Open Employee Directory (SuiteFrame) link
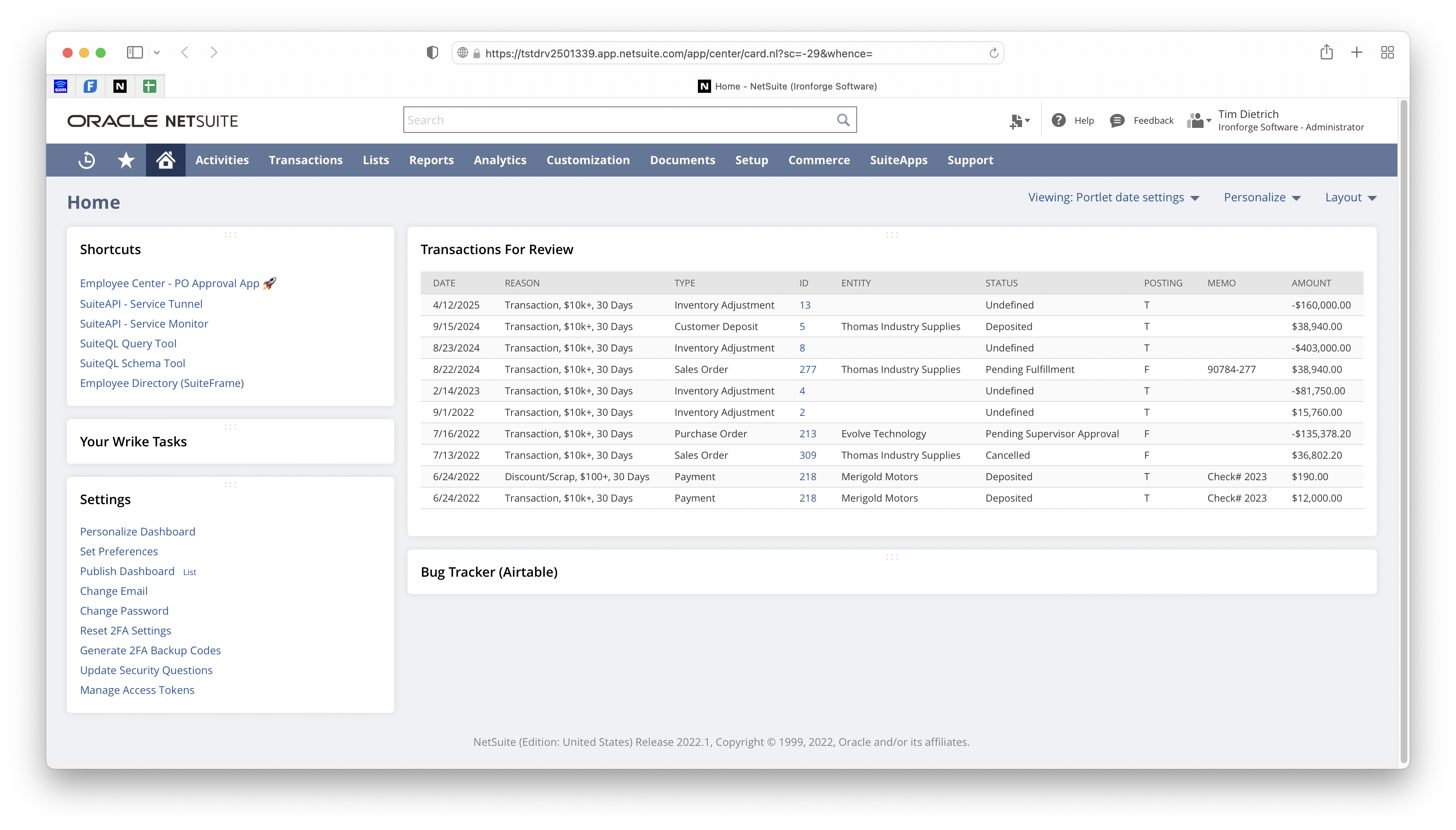The image size is (1456, 830). coord(161,383)
